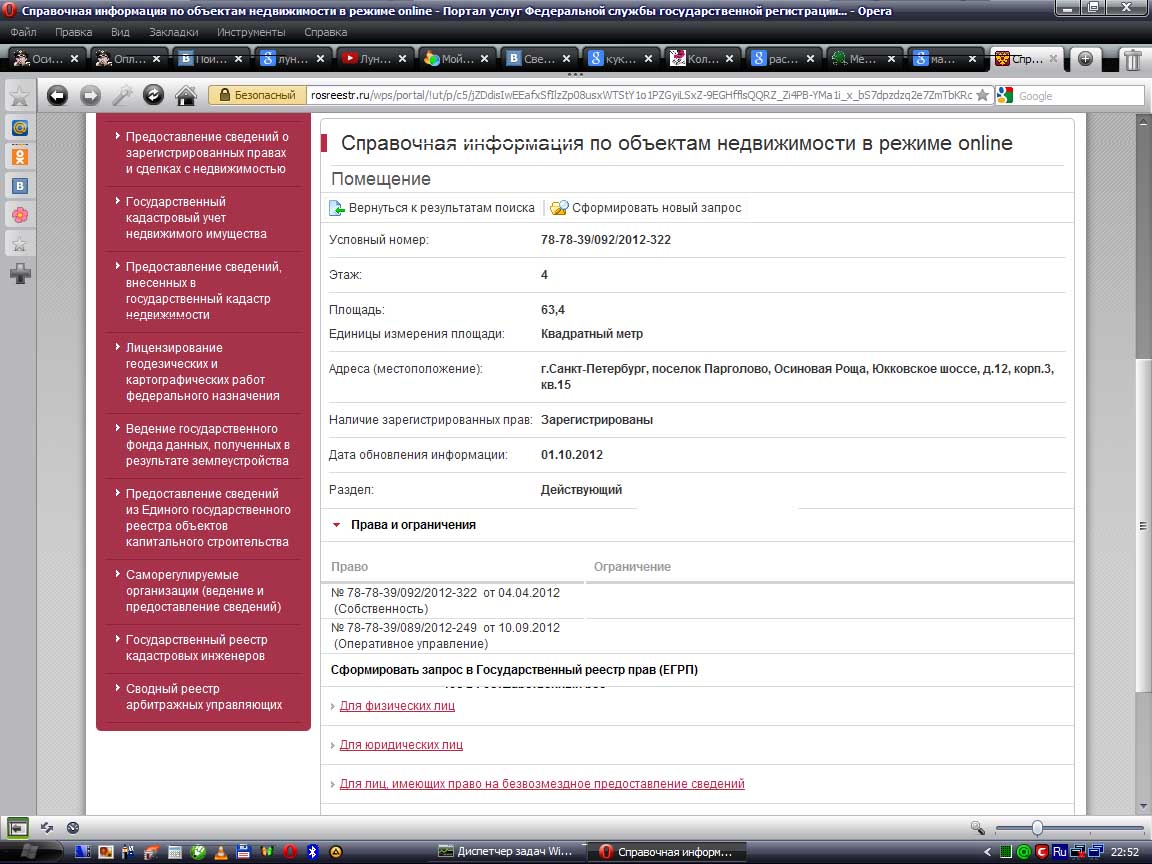Add a new tab with plus button
Viewport: 1152px width, 864px height.
click(x=1085, y=59)
